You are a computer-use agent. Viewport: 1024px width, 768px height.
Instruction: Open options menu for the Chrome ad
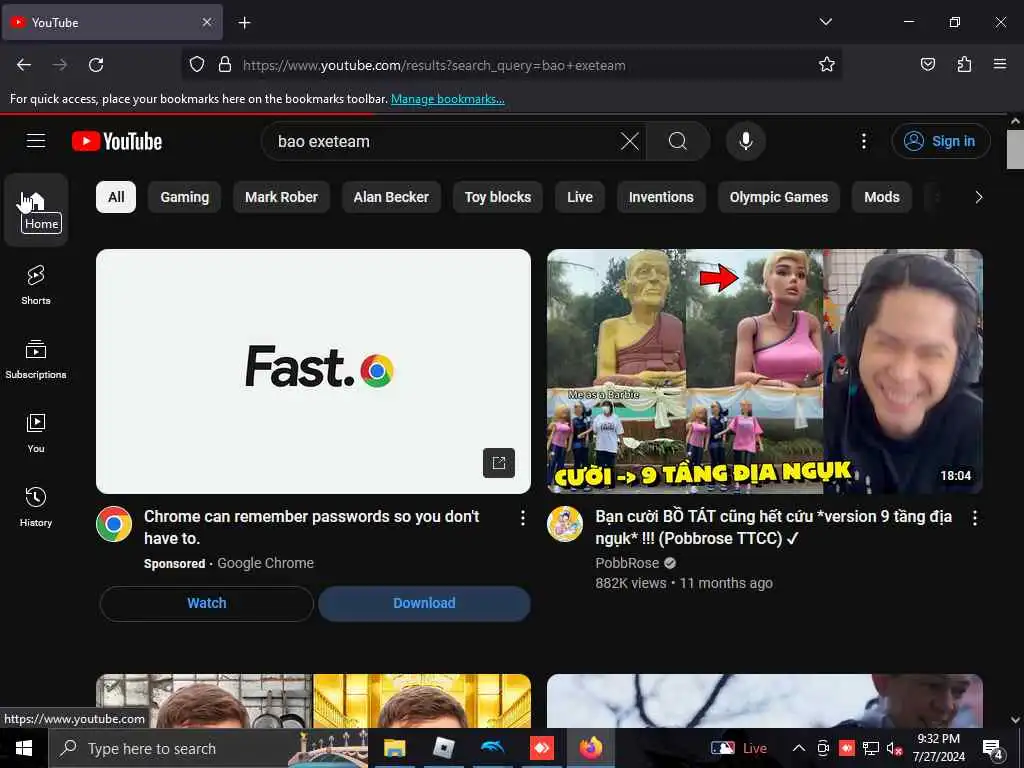522,518
